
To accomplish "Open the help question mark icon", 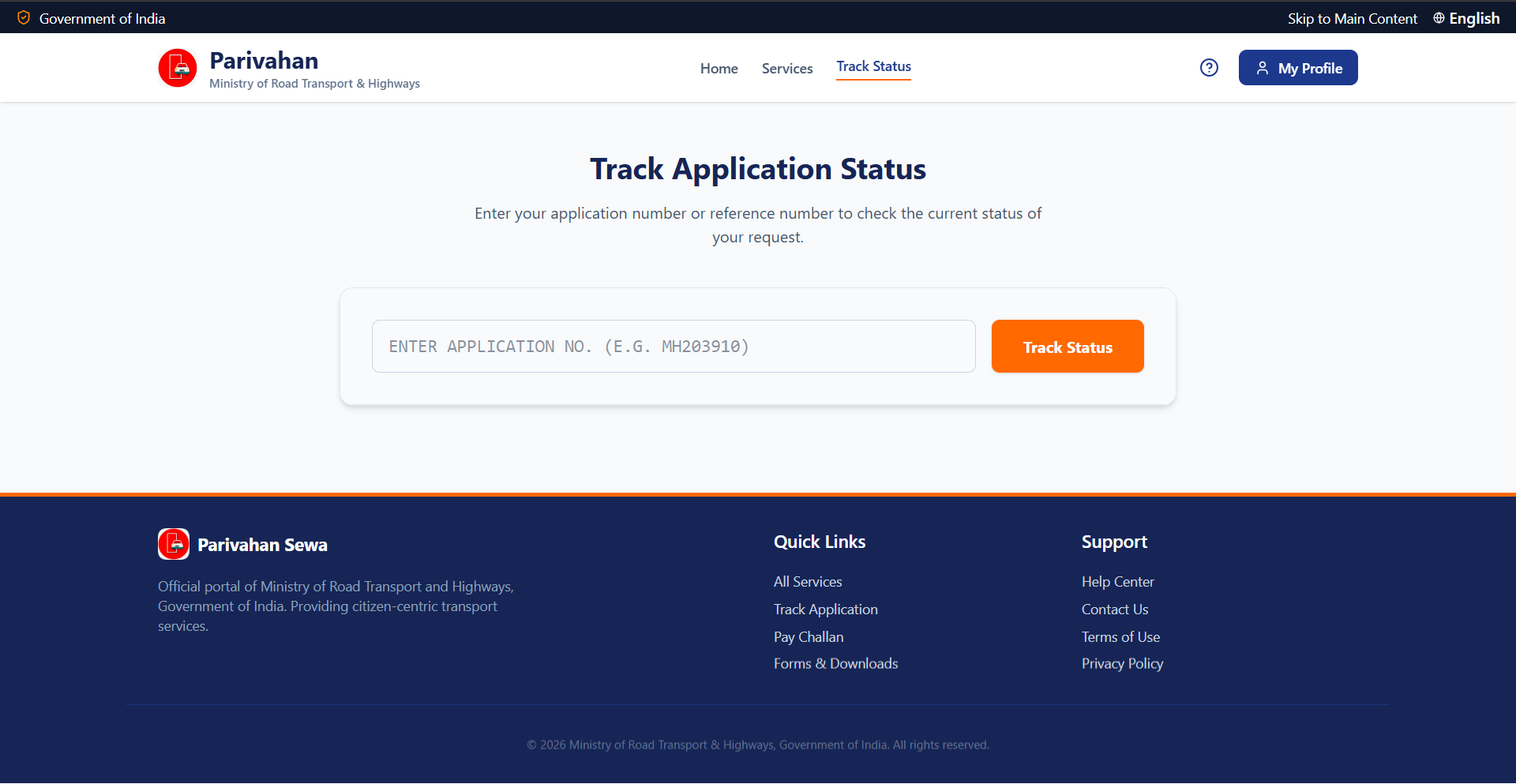I will click(1209, 68).
